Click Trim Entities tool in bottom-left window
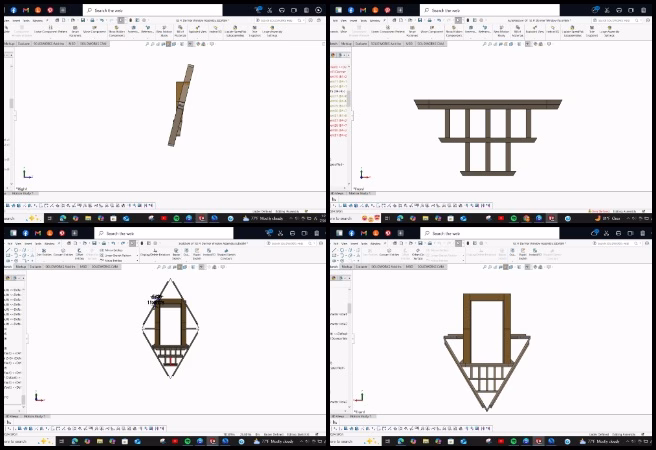Viewport: 656px width, 450px height. [44, 252]
